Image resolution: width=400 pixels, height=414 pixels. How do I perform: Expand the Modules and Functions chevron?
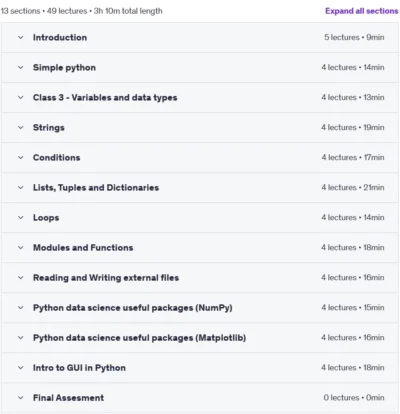[x=21, y=247]
